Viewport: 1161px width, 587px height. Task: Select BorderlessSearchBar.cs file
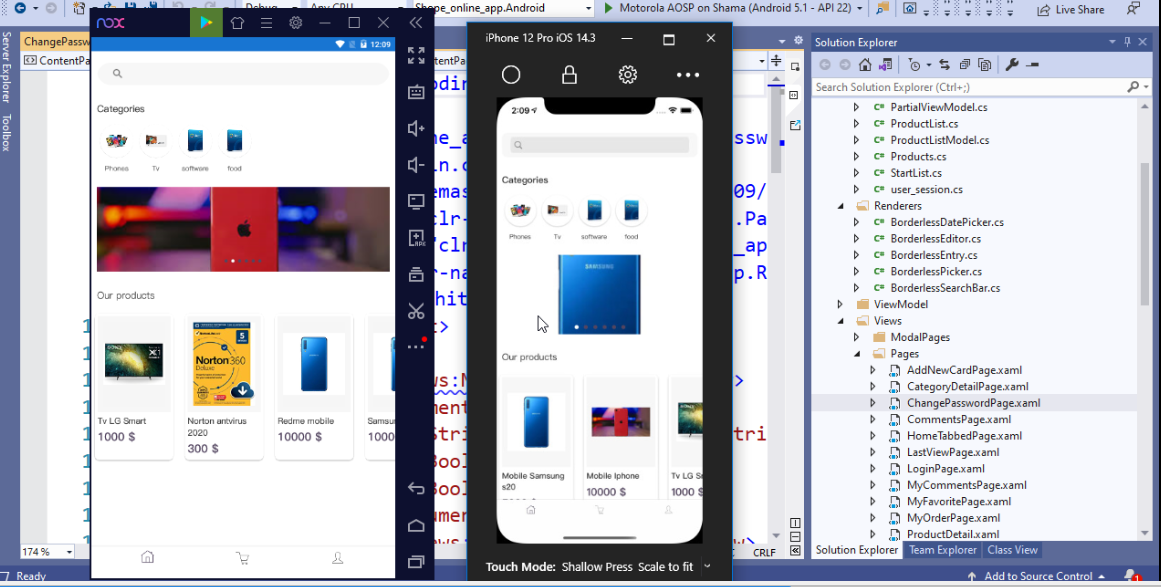945,288
